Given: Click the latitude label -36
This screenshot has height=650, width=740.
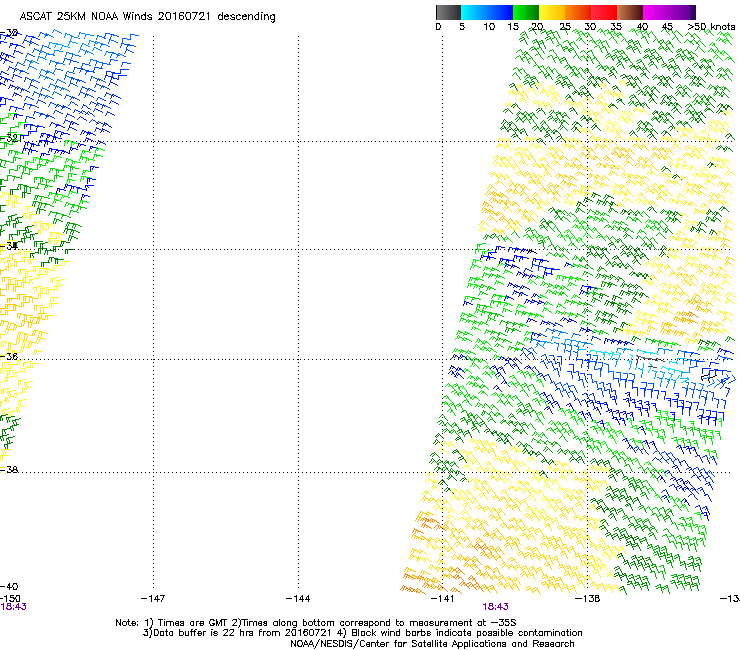Looking at the screenshot, I should point(9,356).
